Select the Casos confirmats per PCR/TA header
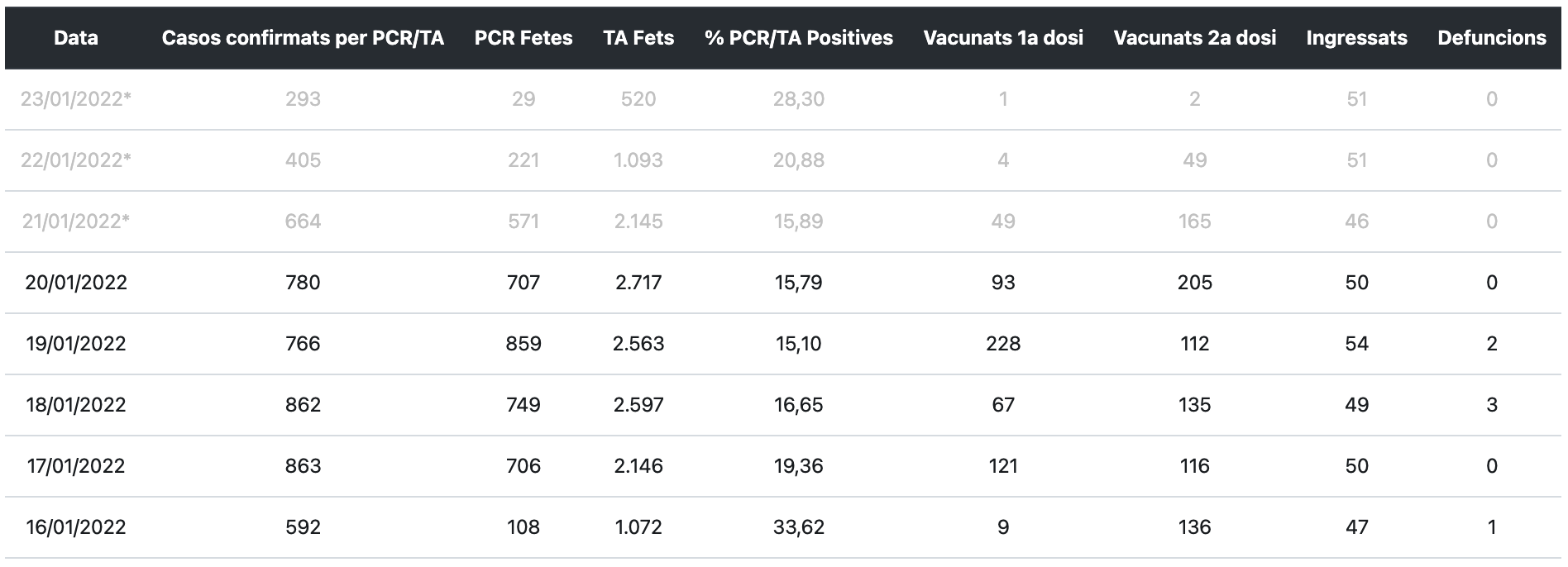The height and width of the screenshot is (567, 1568). coord(303,38)
